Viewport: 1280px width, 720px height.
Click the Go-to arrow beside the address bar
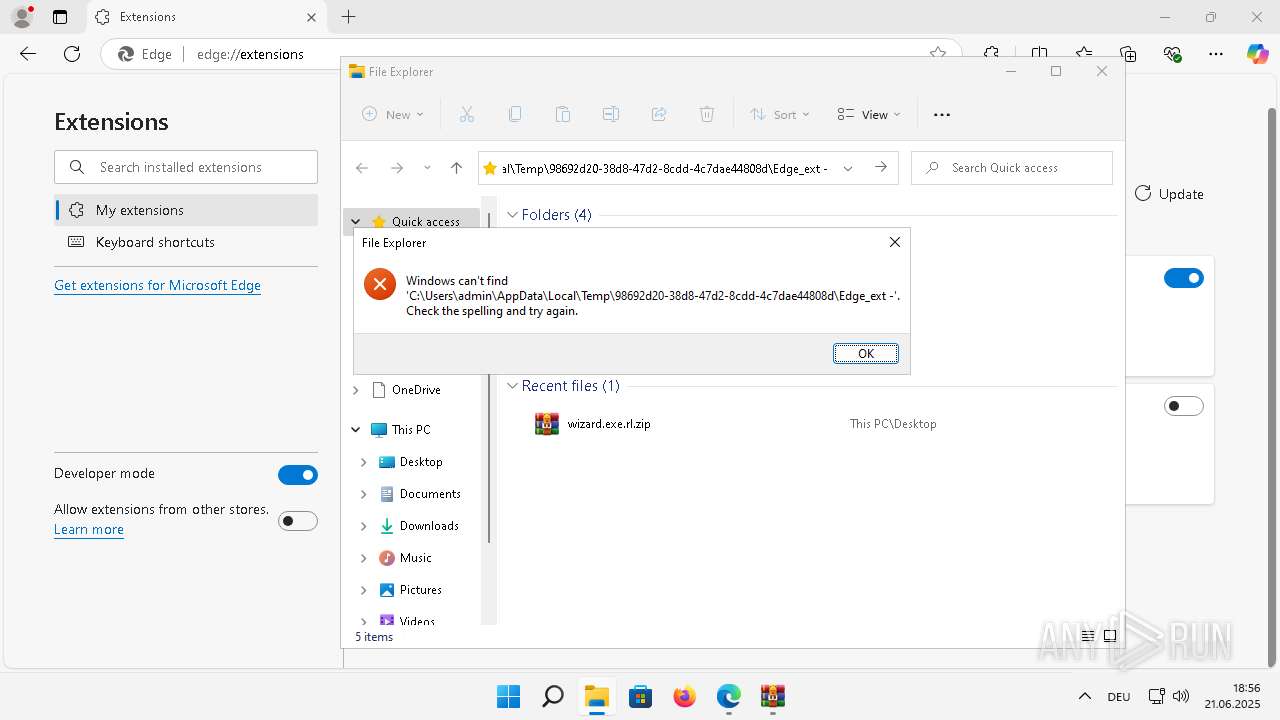881,168
